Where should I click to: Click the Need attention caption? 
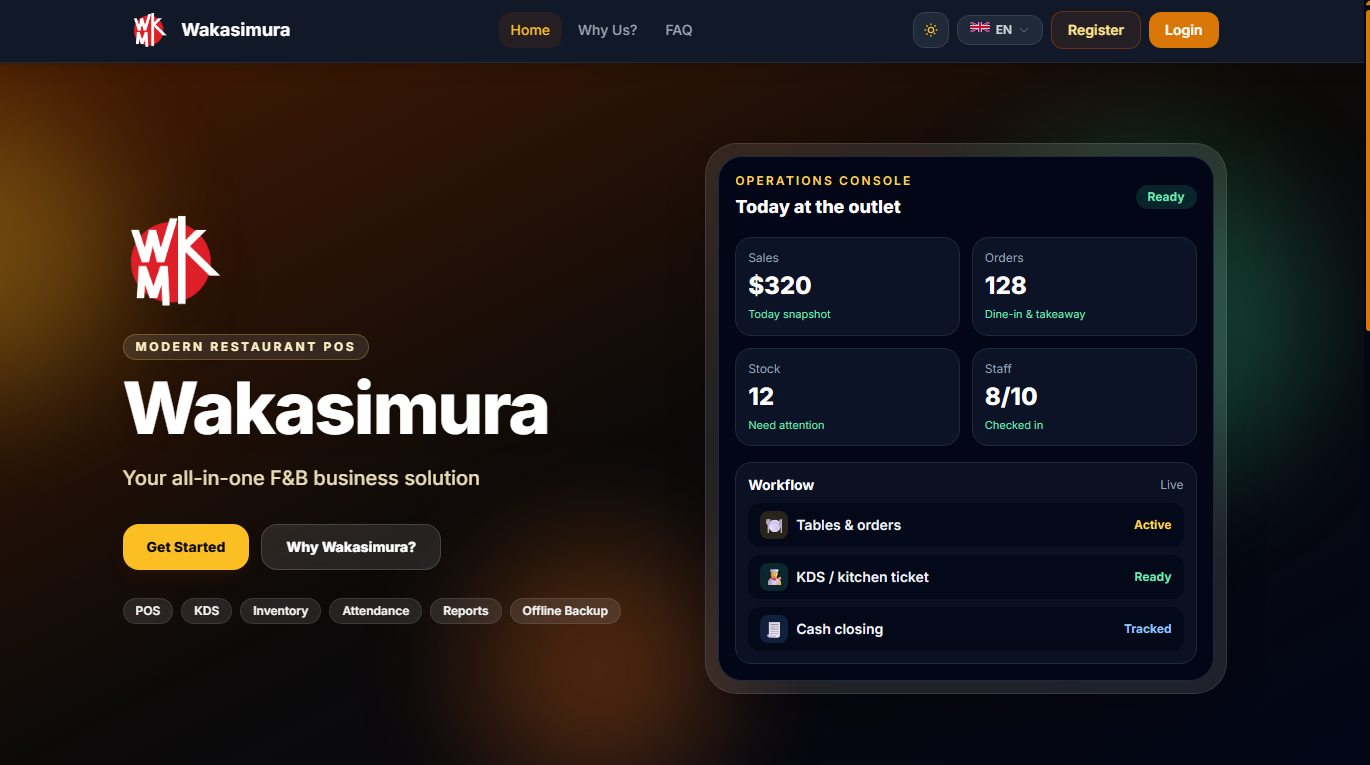click(x=787, y=425)
